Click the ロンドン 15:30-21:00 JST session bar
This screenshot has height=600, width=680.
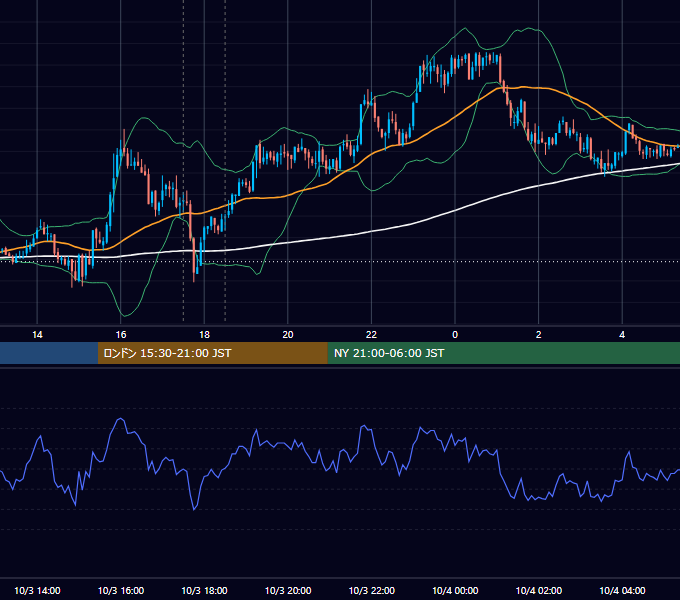[212, 353]
